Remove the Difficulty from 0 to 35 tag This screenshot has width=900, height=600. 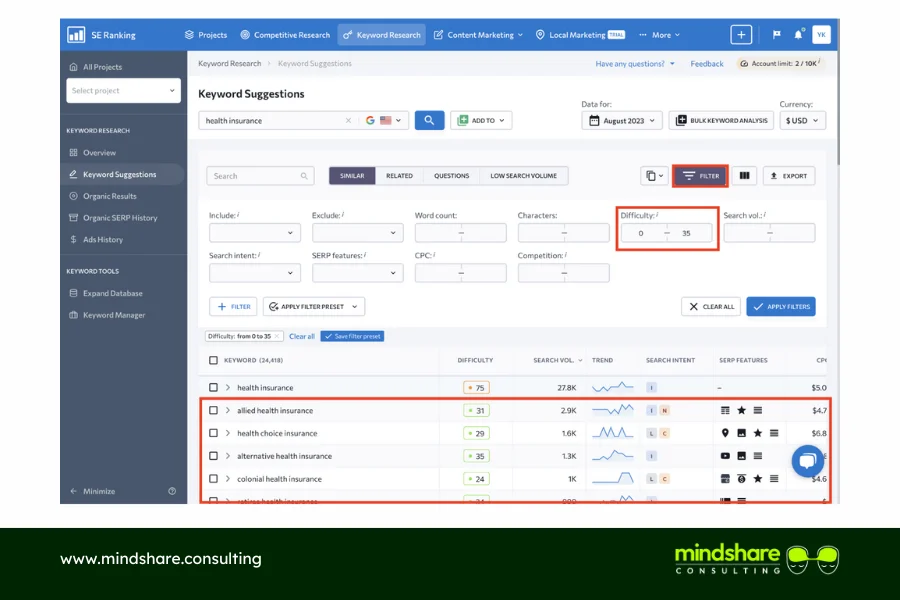tap(277, 336)
